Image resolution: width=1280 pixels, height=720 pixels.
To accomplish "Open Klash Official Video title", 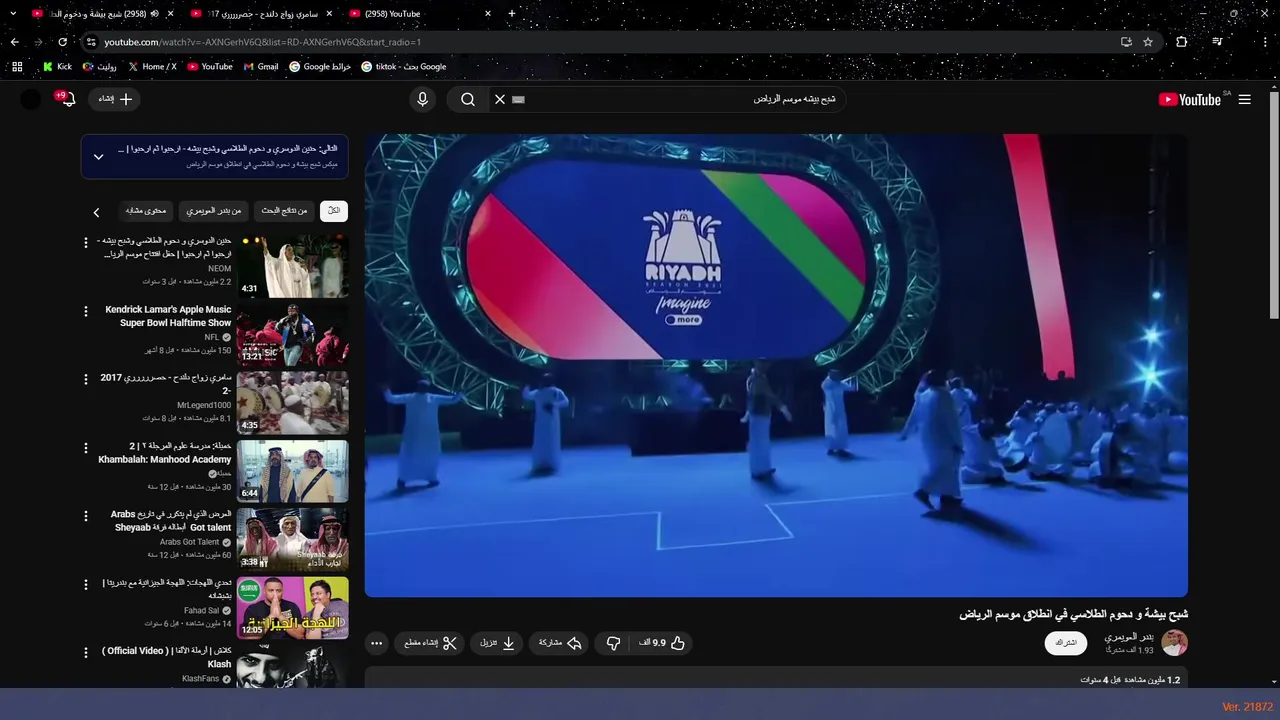I will coord(167,657).
